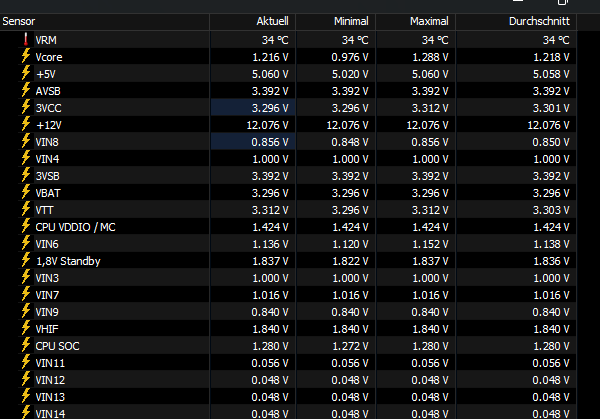600x419 pixels.
Task: Click the lightning icon beside +12V
Action: tap(26, 124)
